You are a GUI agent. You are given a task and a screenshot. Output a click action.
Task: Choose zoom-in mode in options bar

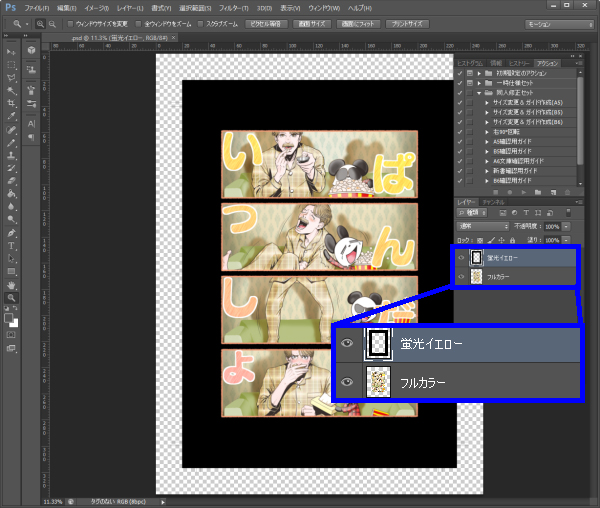40,24
